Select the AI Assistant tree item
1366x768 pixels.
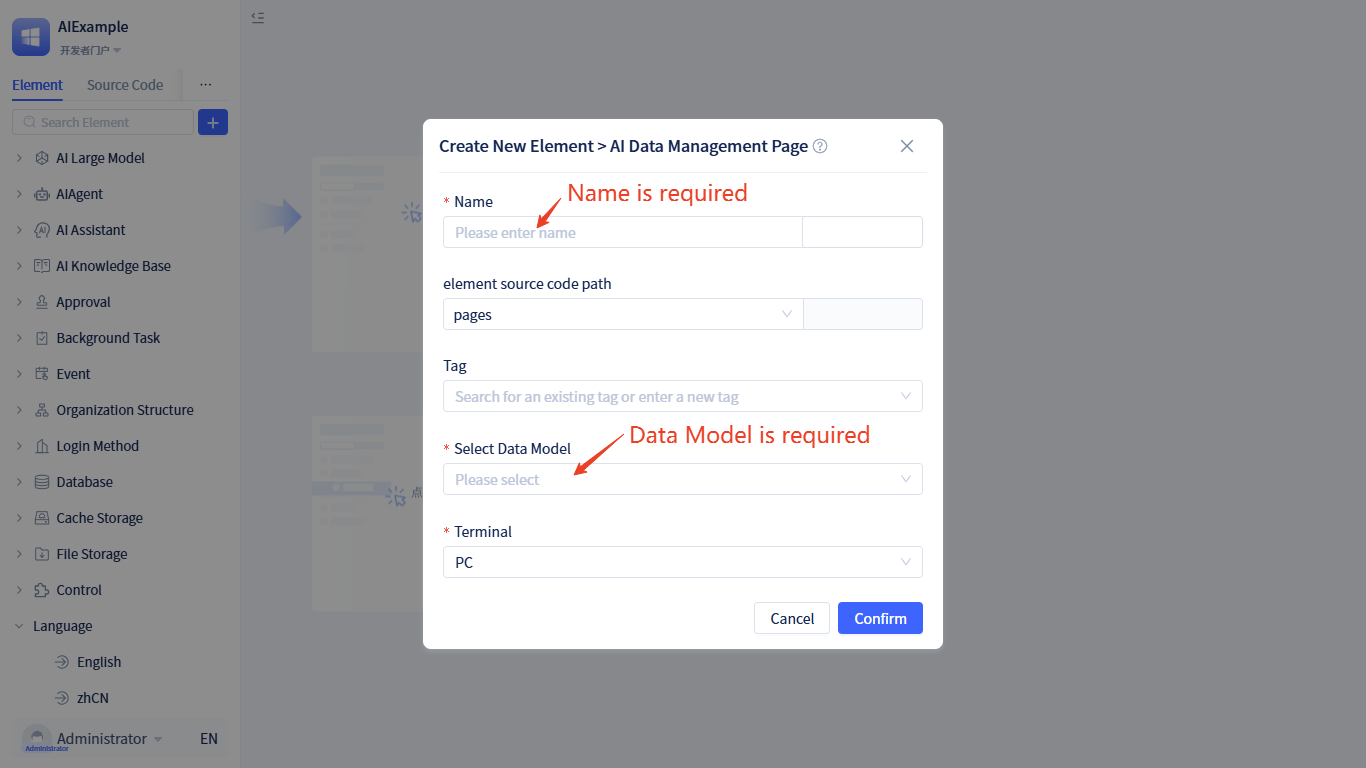(91, 230)
